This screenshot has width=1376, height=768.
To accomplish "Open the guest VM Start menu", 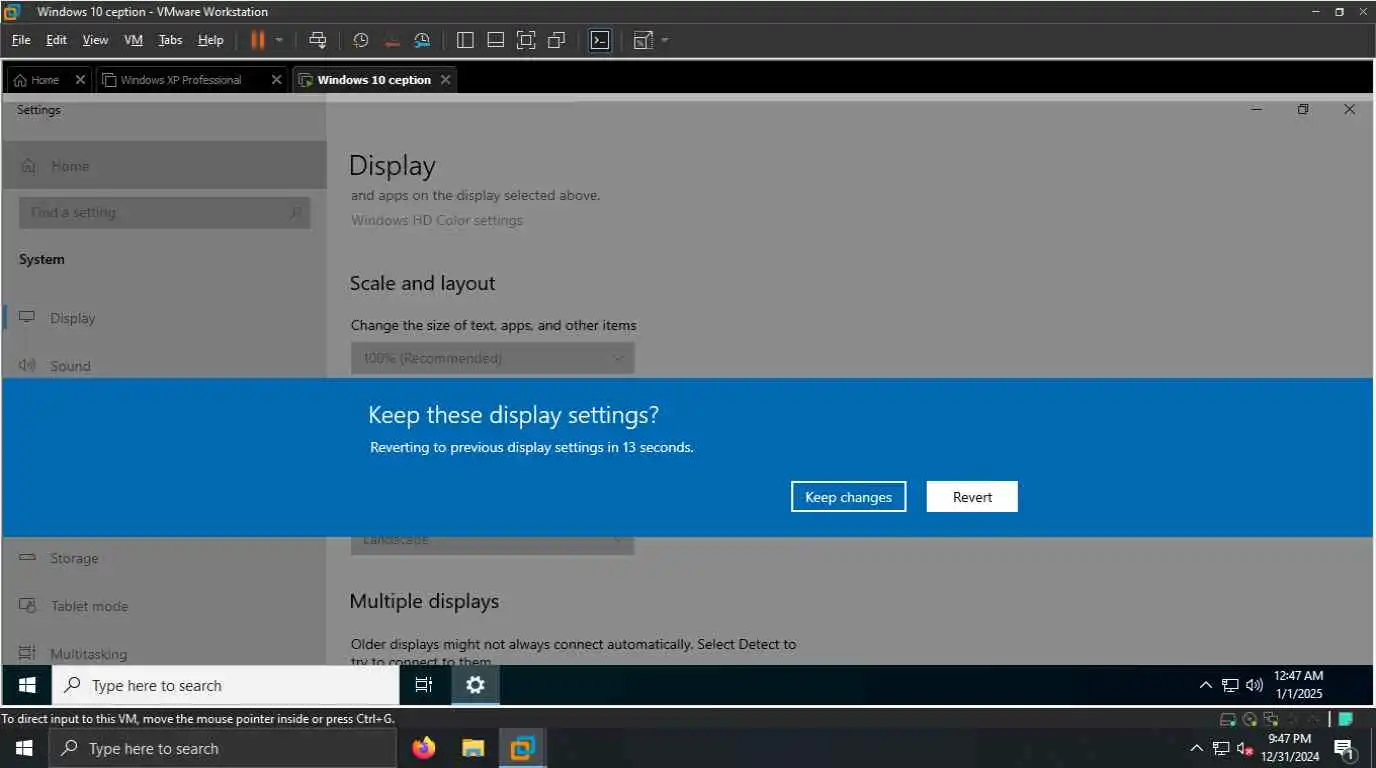I will pos(27,685).
